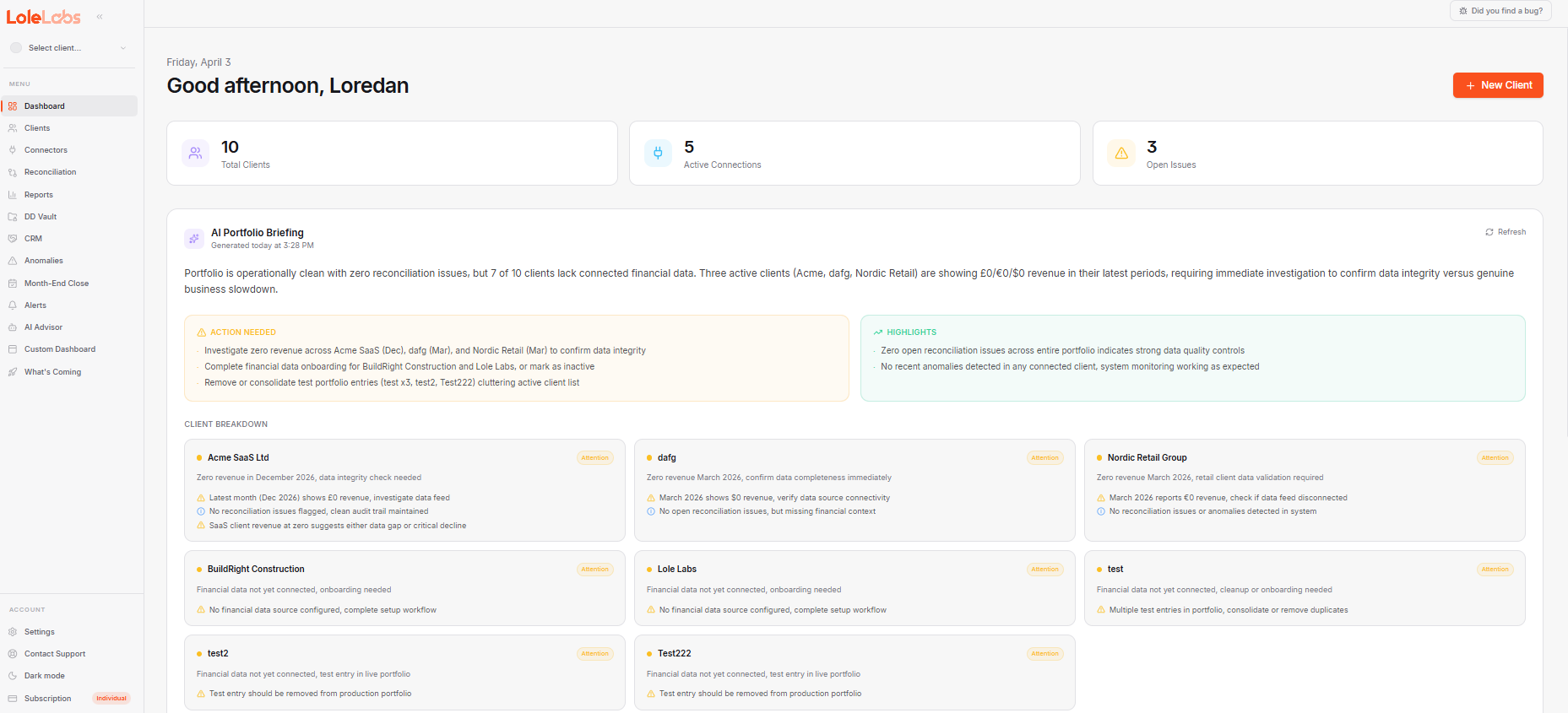This screenshot has width=1568, height=713.
Task: Collapse the sidebar with double-chevron arrow
Action: click(100, 17)
